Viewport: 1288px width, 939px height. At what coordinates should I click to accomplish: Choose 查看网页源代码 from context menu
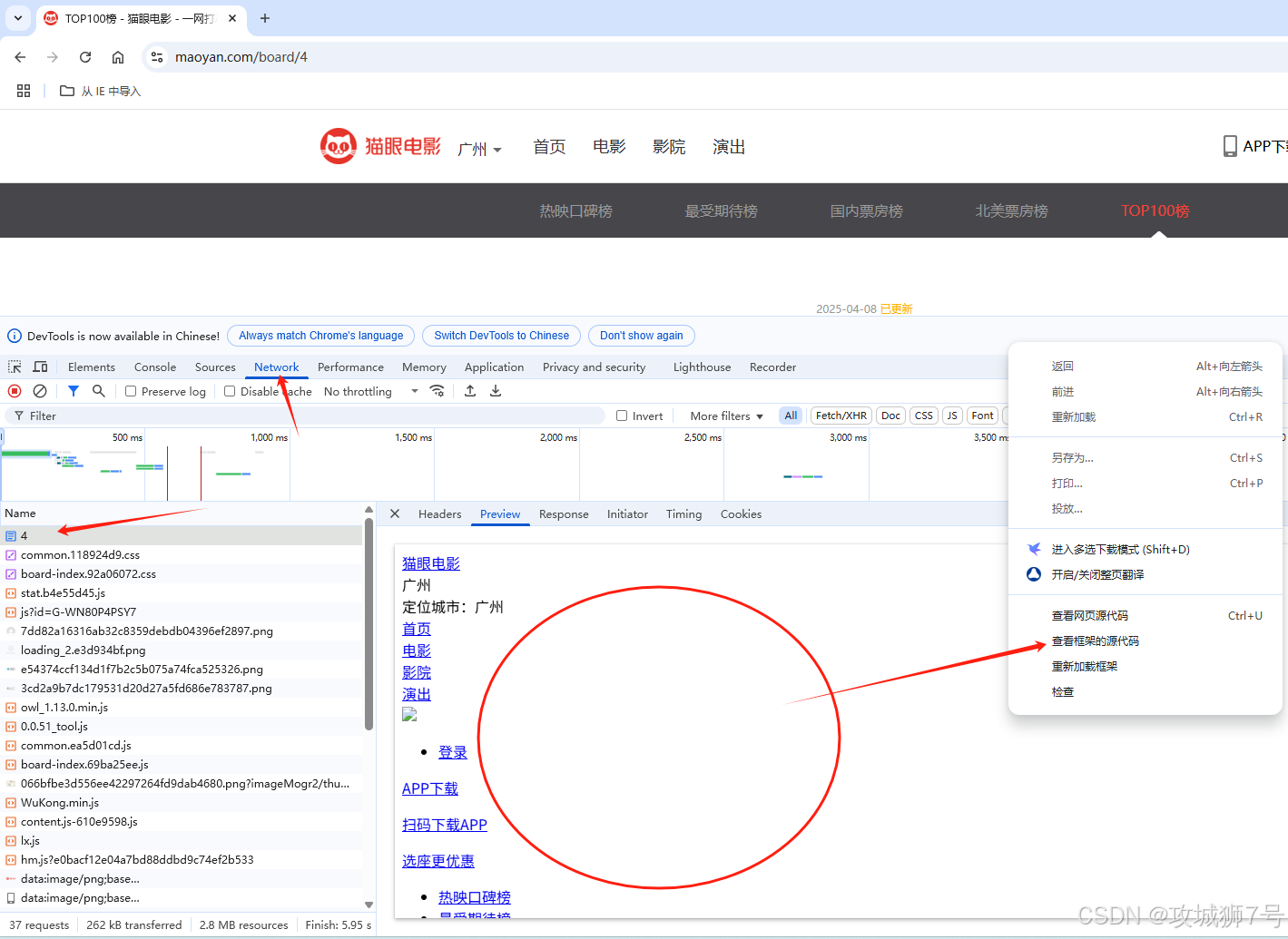[1090, 615]
